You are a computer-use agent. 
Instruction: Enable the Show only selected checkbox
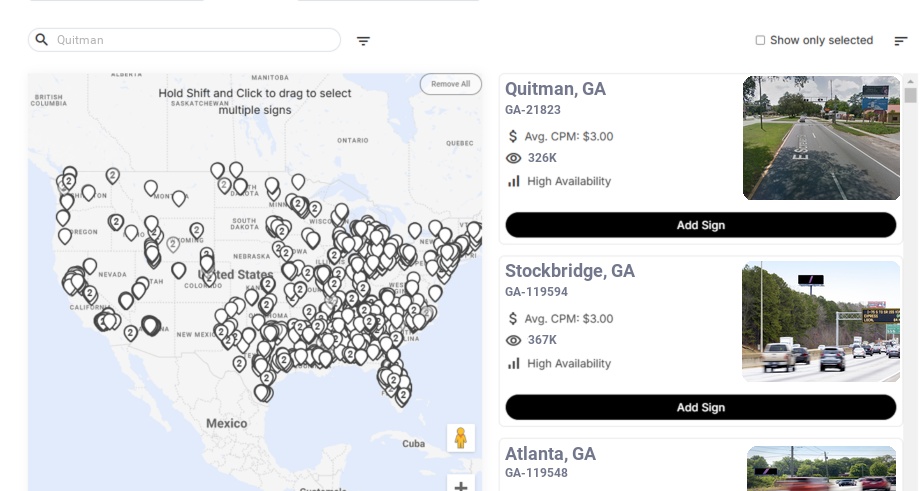[x=760, y=41]
